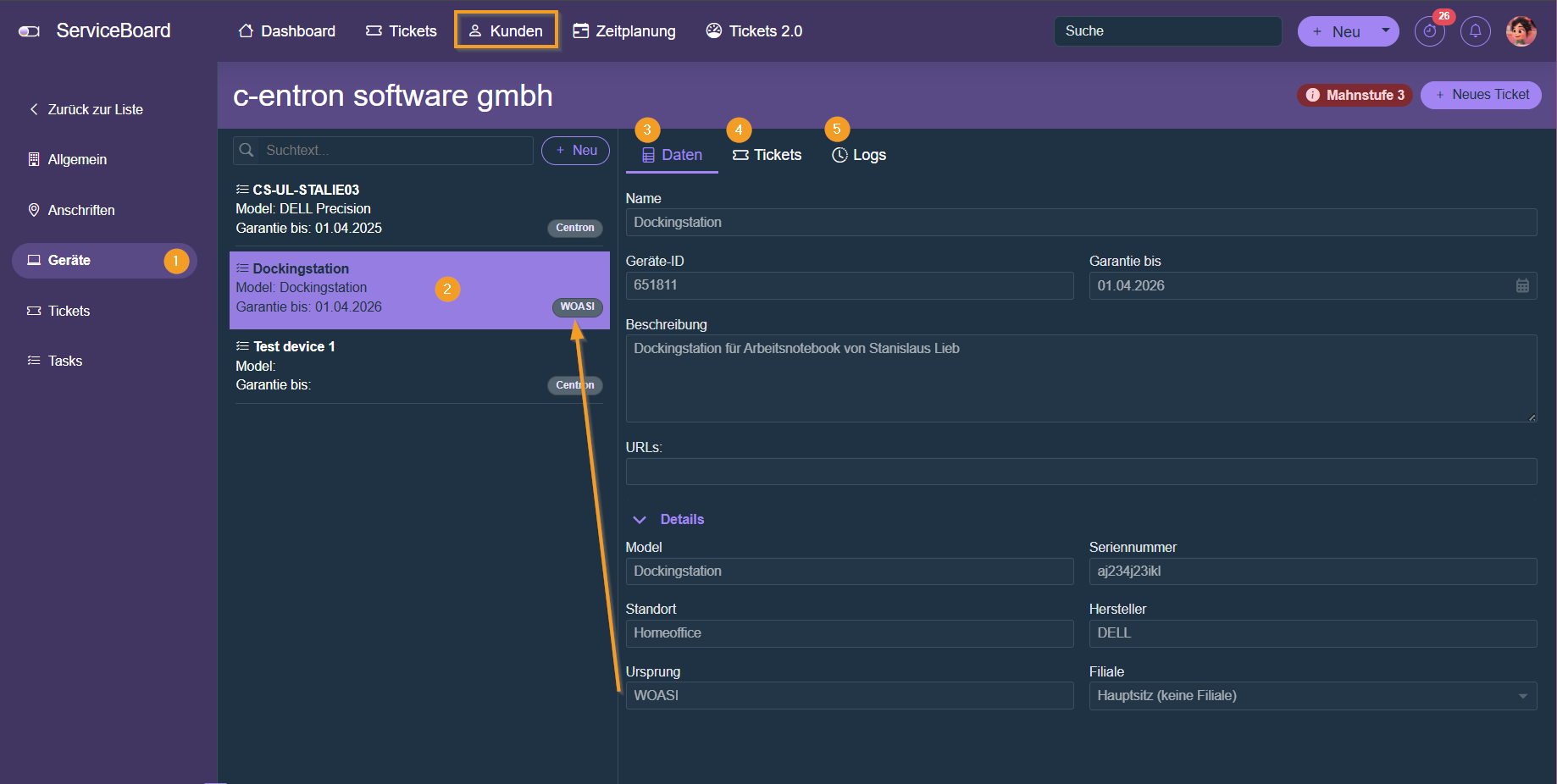The height and width of the screenshot is (784, 1557).
Task: Add a device with the Neu button
Action: tap(575, 151)
